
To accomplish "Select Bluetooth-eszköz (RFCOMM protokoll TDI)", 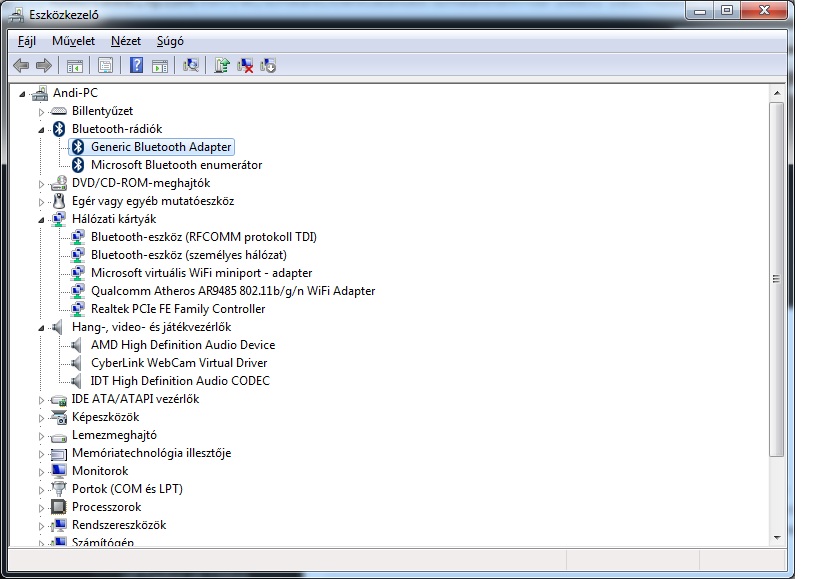I will tap(204, 237).
